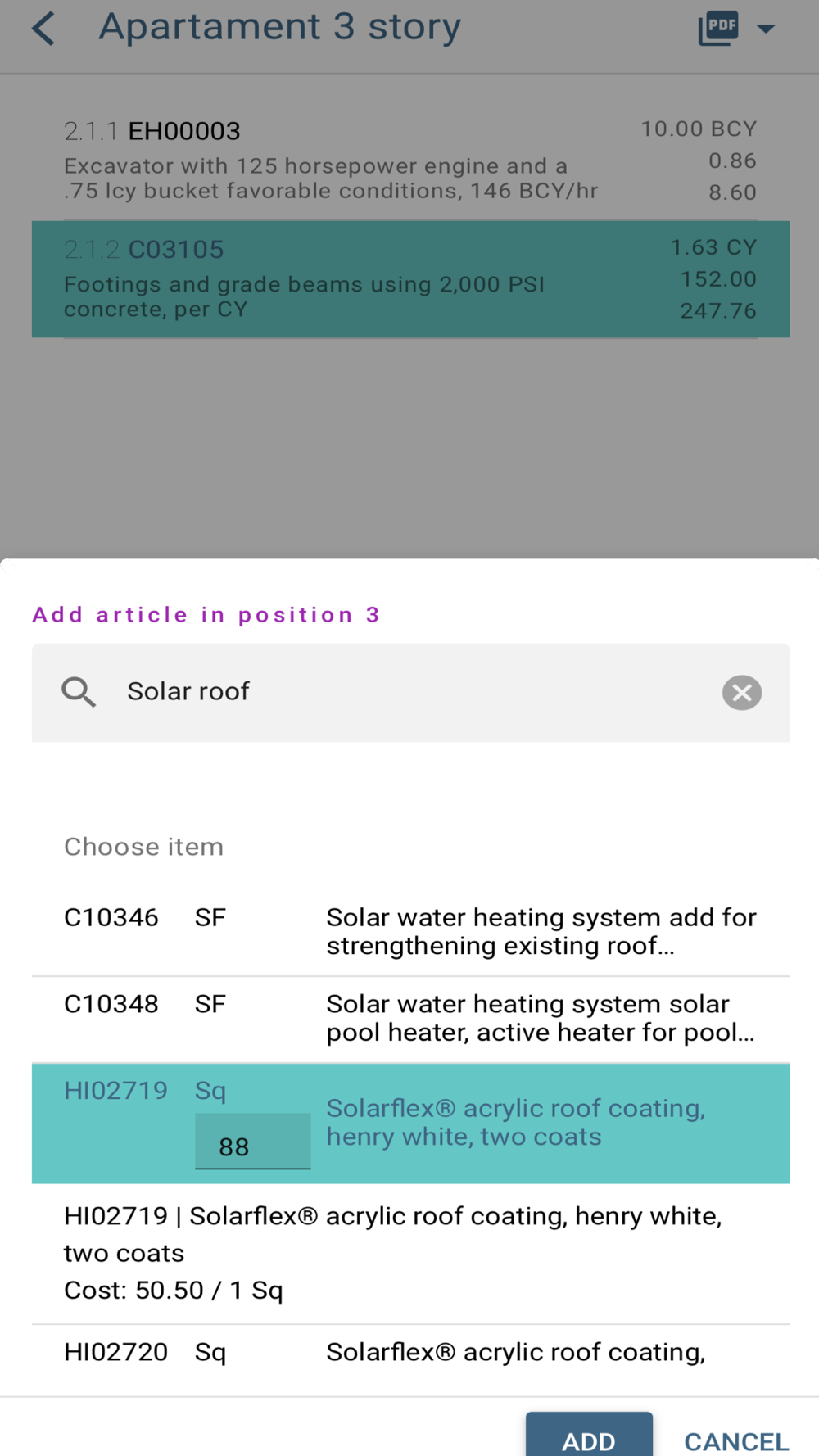Click the Solar roof search field
Viewport: 819px width, 1456px height.
tap(409, 692)
